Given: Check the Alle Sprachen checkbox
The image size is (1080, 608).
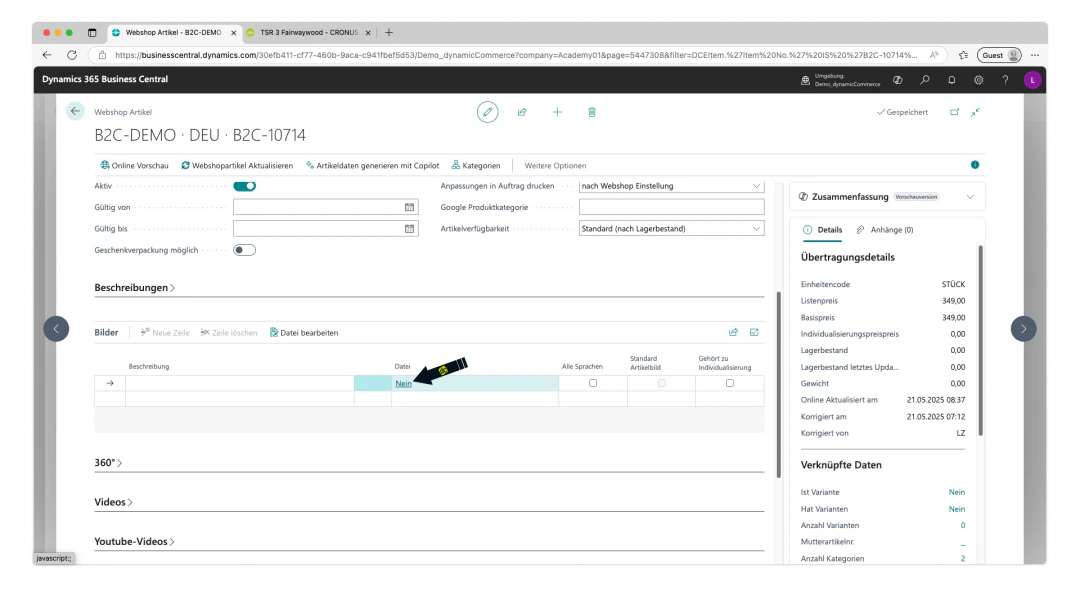Looking at the screenshot, I should pyautogui.click(x=592, y=383).
